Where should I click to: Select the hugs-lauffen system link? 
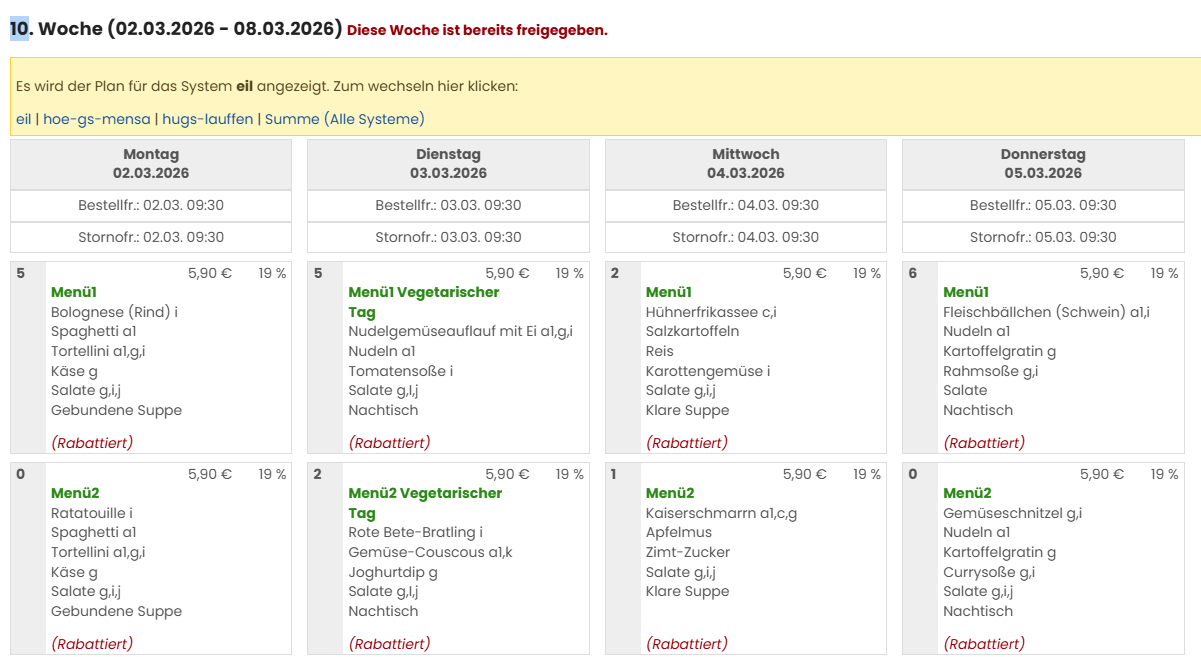pos(208,119)
